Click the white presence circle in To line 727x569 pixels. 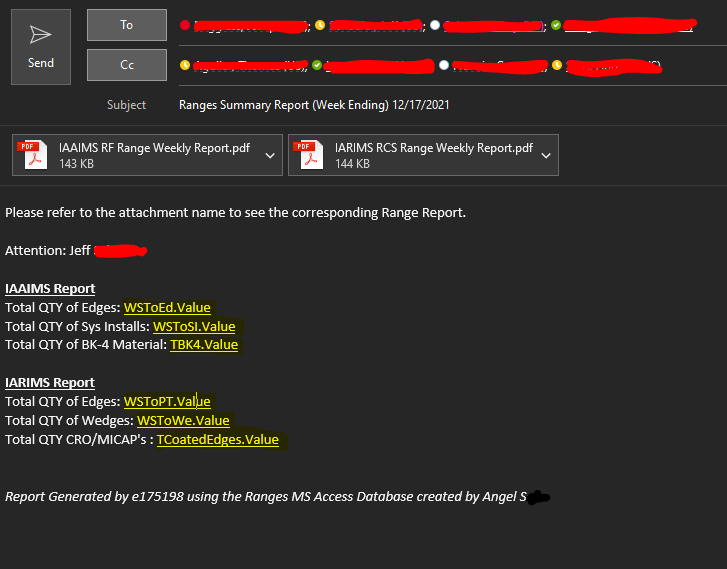coord(434,25)
